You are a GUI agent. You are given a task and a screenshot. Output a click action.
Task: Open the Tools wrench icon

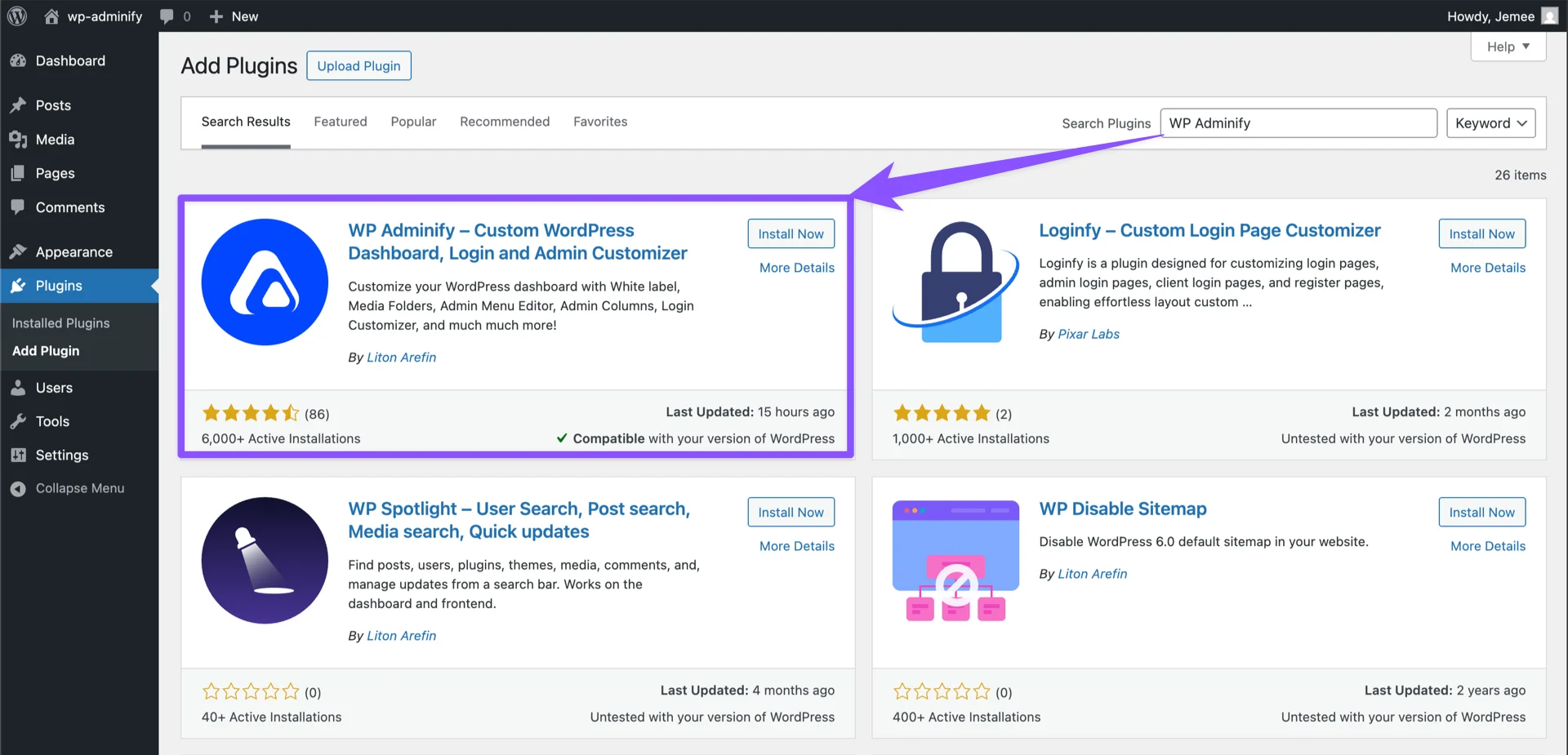tap(20, 421)
